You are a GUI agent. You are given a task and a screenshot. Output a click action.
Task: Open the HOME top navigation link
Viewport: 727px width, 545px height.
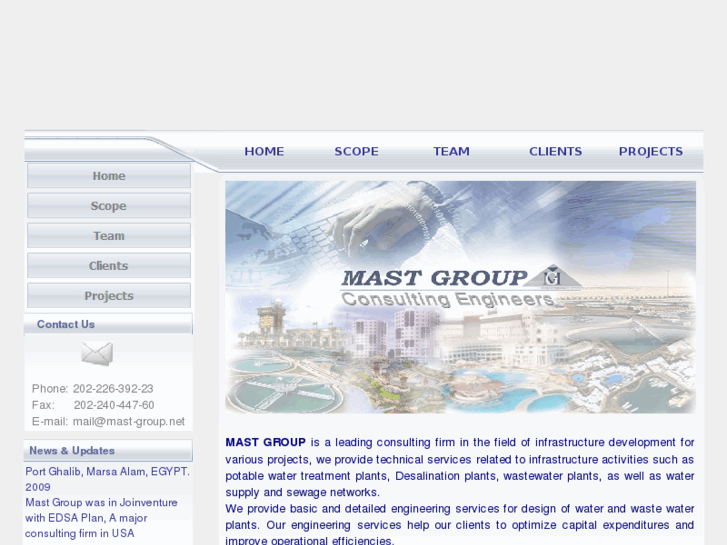pos(264,152)
